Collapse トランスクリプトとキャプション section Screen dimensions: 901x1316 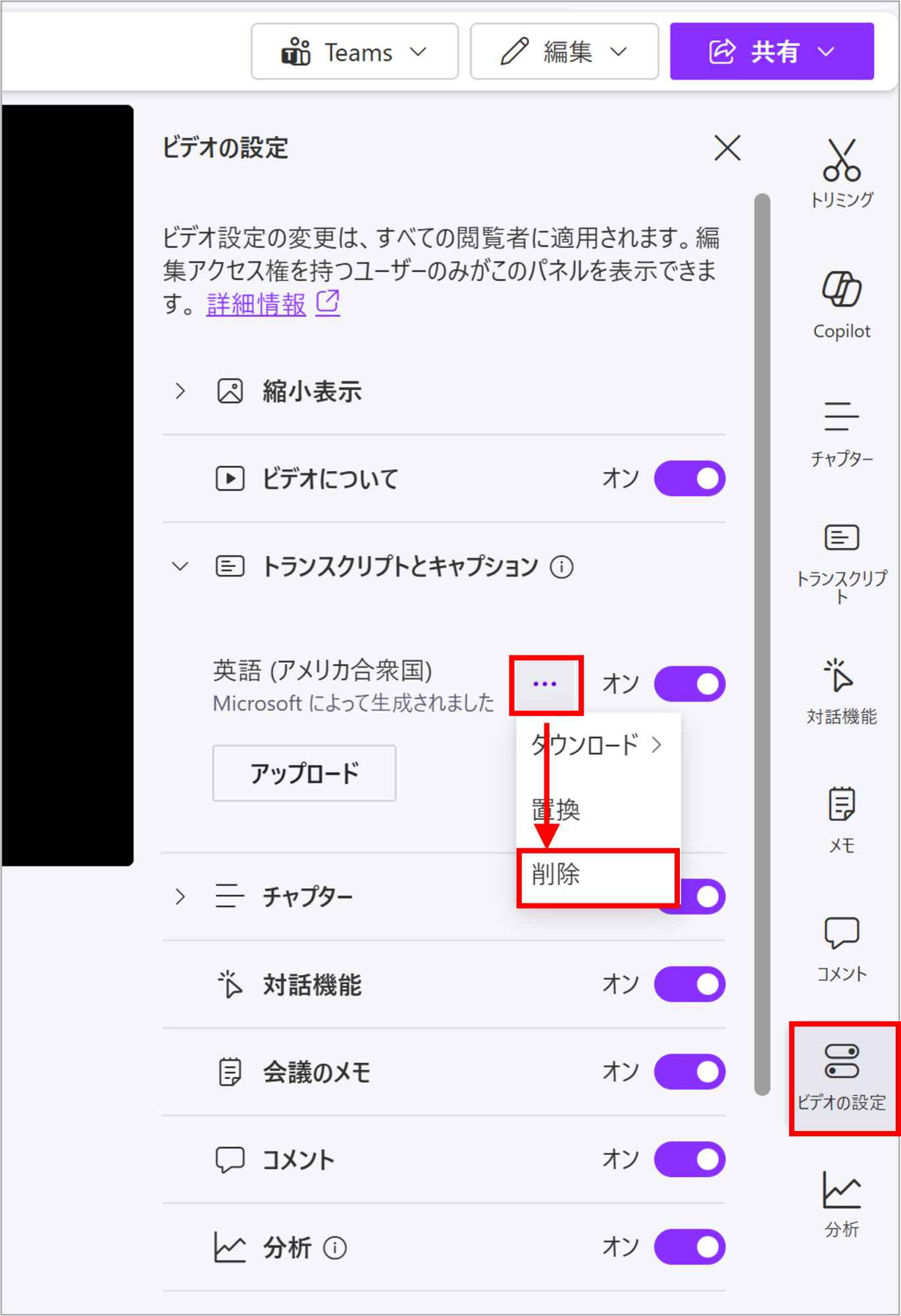pyautogui.click(x=180, y=567)
